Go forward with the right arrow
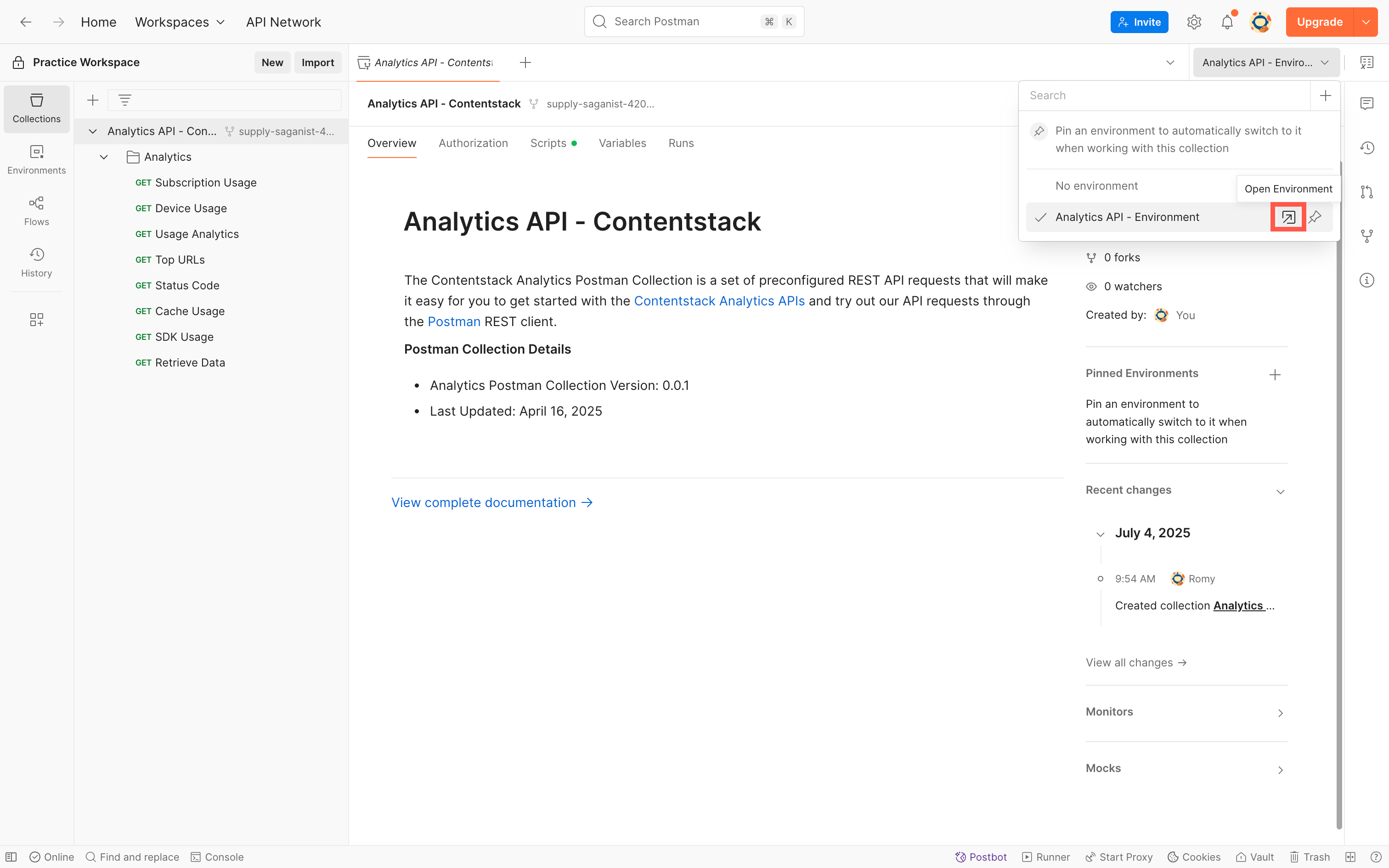The height and width of the screenshot is (868, 1389). click(58, 22)
